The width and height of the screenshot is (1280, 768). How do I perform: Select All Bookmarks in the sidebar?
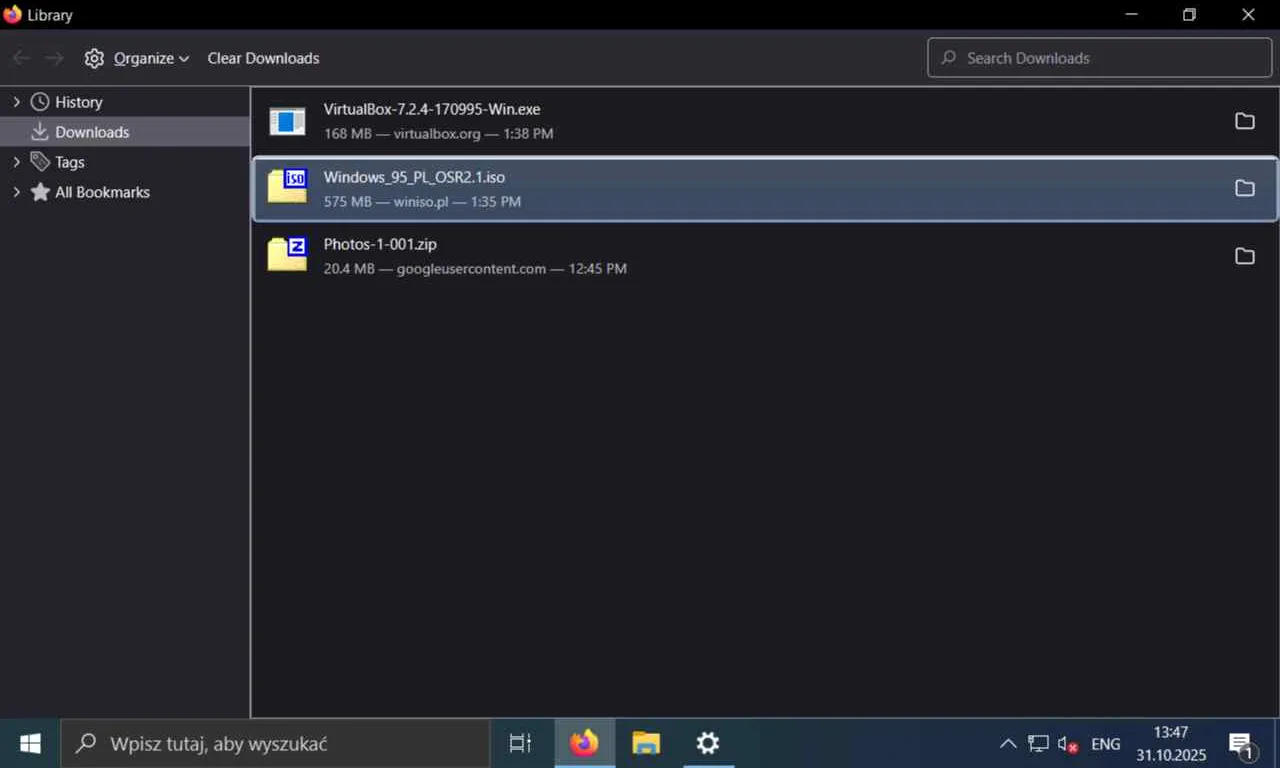102,192
